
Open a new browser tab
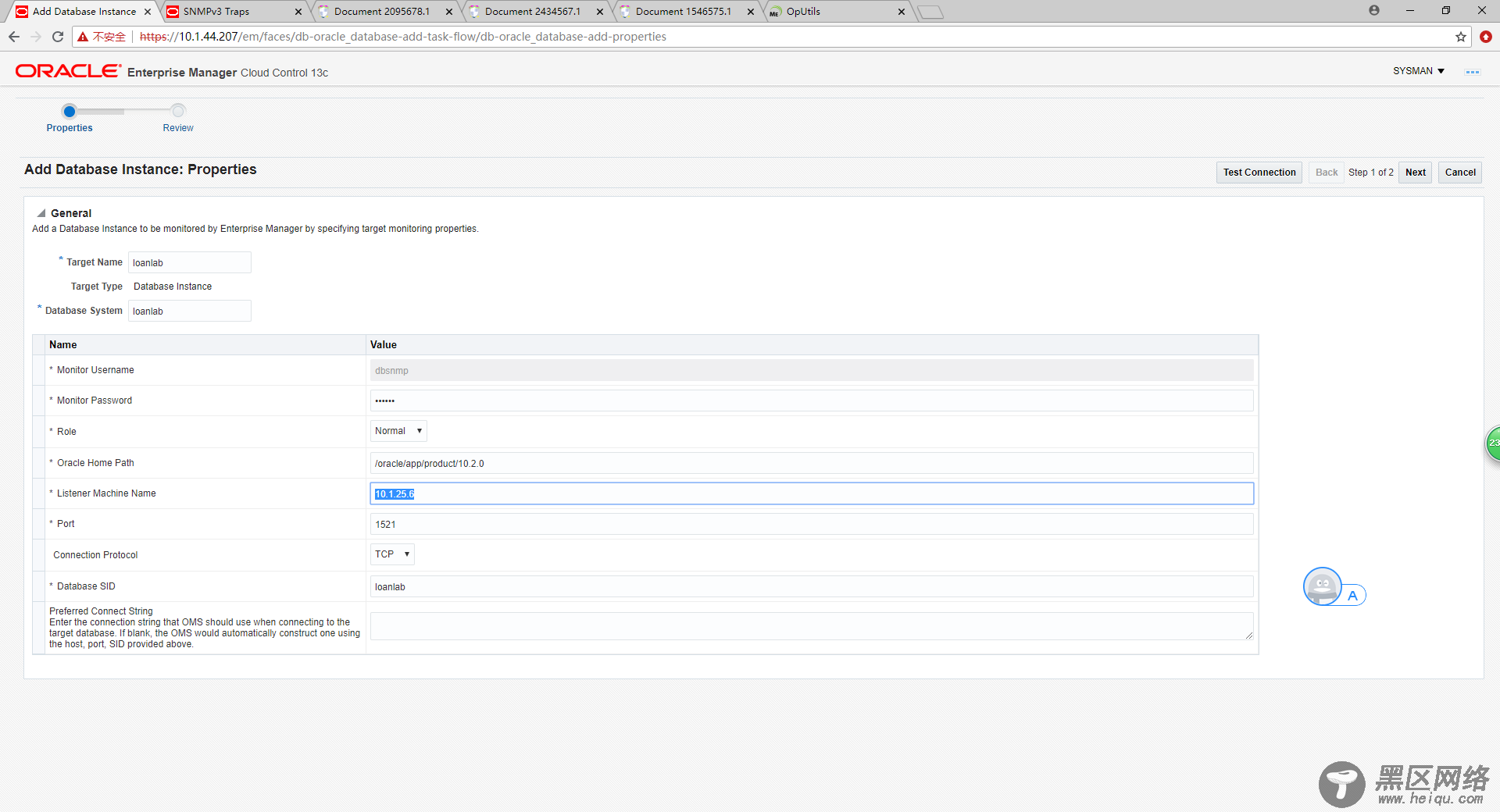(930, 12)
